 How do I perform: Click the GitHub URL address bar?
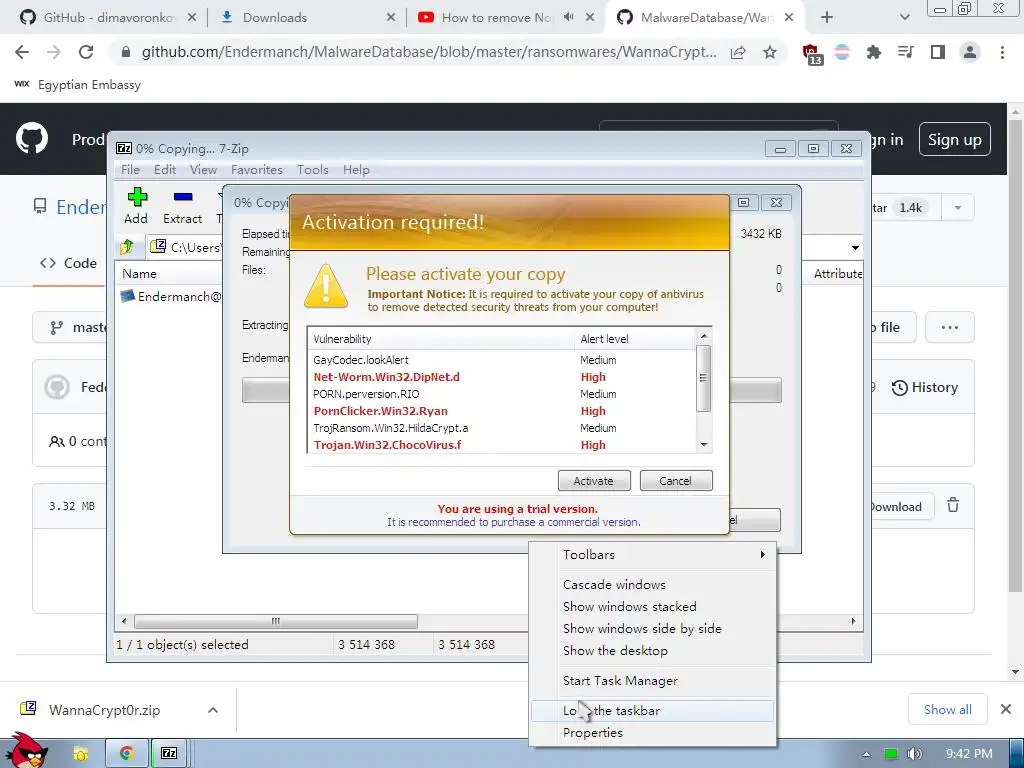click(428, 52)
